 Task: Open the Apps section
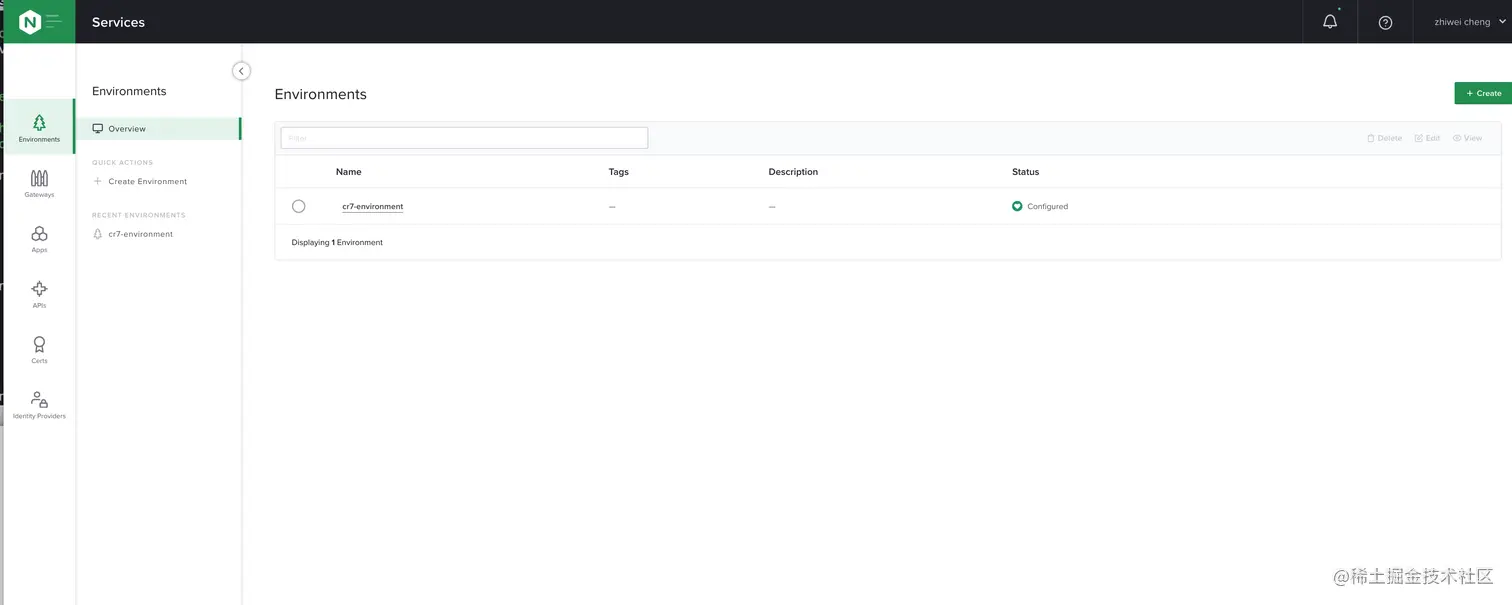pyautogui.click(x=39, y=238)
